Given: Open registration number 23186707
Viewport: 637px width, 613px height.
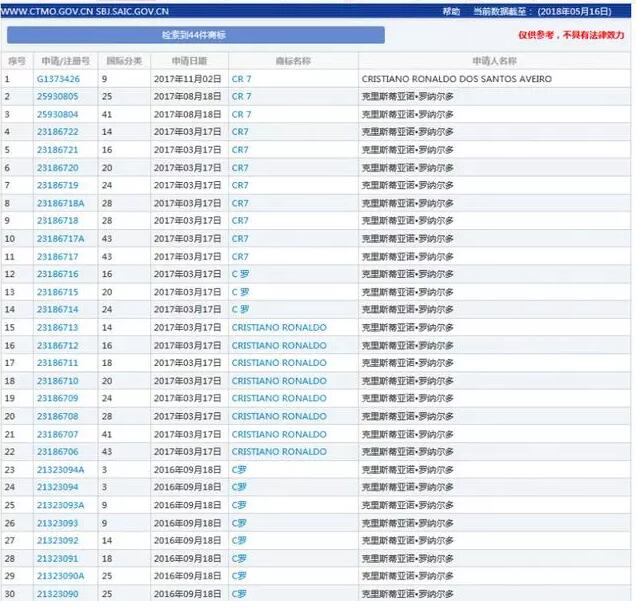Looking at the screenshot, I should coord(57,434).
